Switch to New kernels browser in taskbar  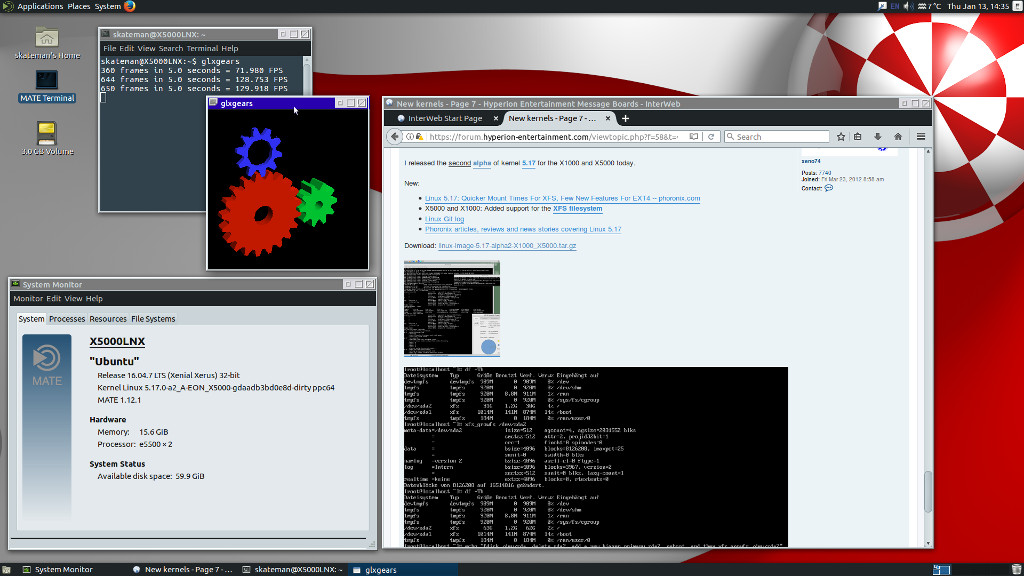click(182, 569)
